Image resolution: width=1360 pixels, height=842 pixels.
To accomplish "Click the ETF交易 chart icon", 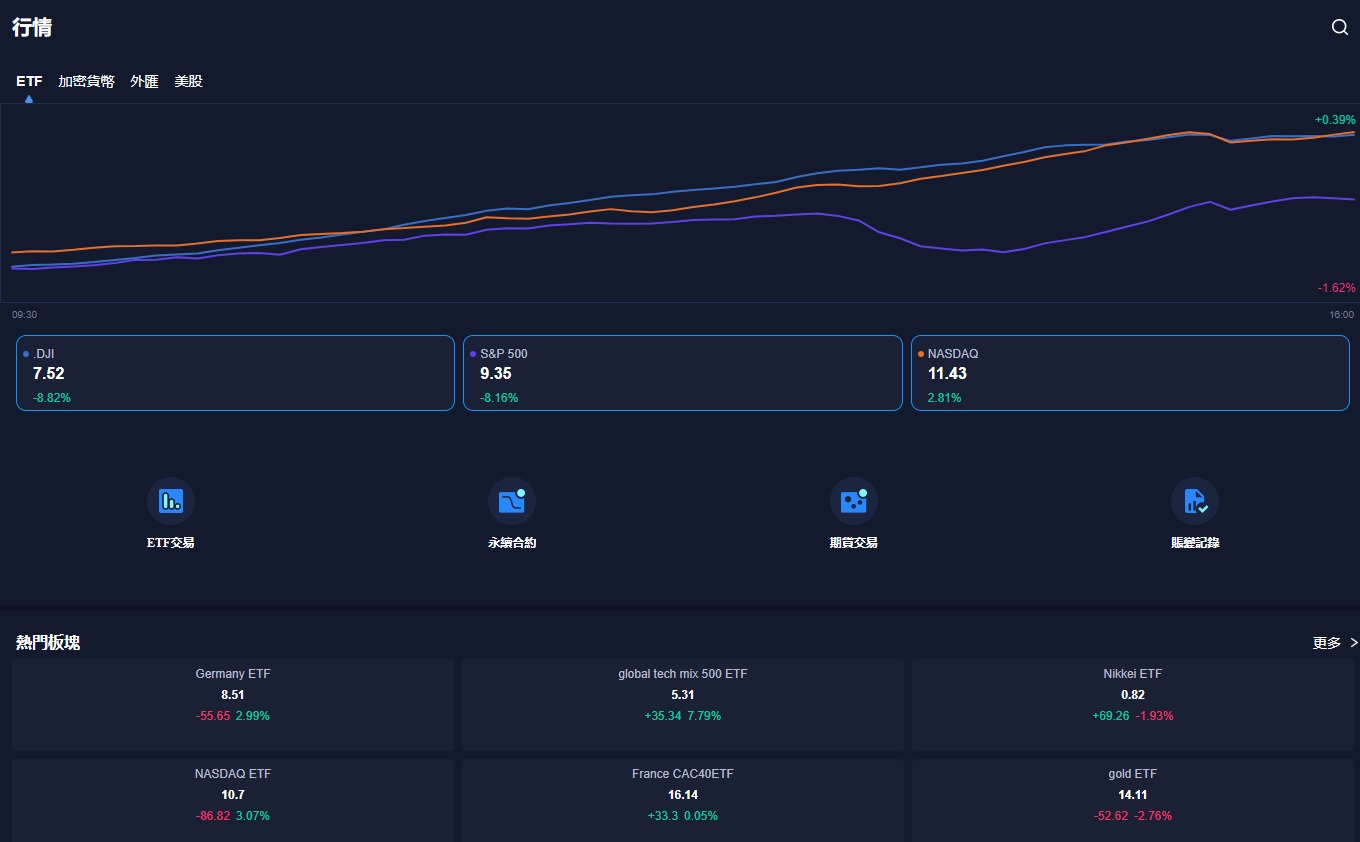I will [171, 501].
